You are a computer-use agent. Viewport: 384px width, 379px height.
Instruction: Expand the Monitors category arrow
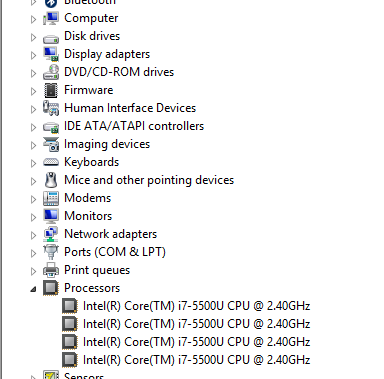coord(33,217)
